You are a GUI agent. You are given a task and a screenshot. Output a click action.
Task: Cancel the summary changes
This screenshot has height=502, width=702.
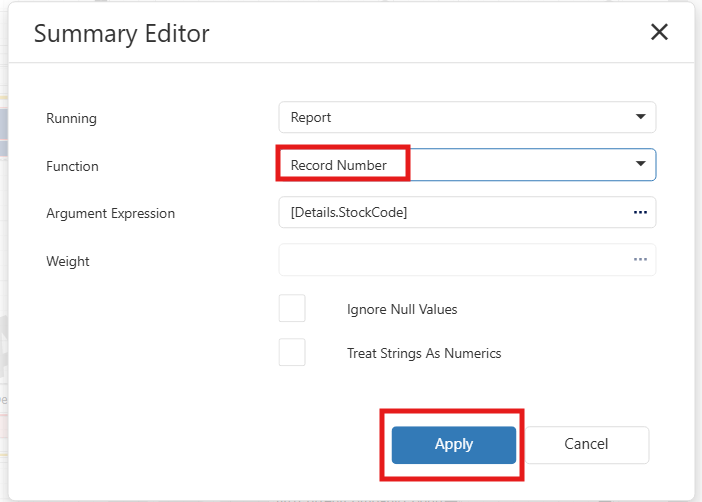[586, 444]
